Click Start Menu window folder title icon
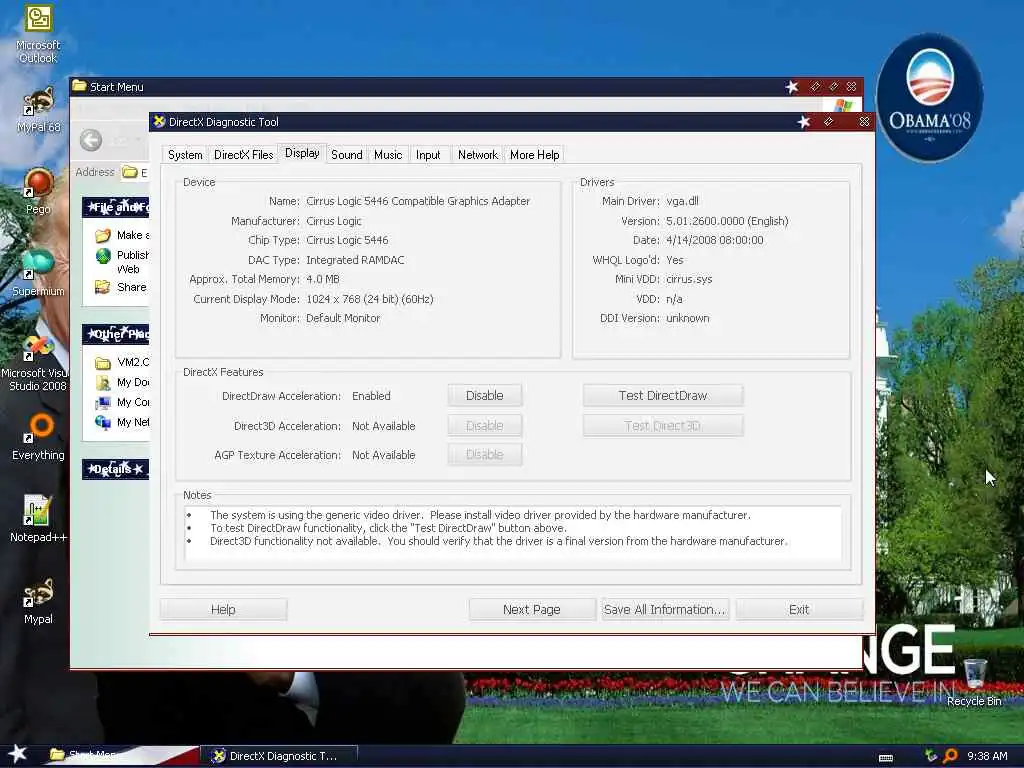This screenshot has height=768, width=1024. [x=79, y=86]
